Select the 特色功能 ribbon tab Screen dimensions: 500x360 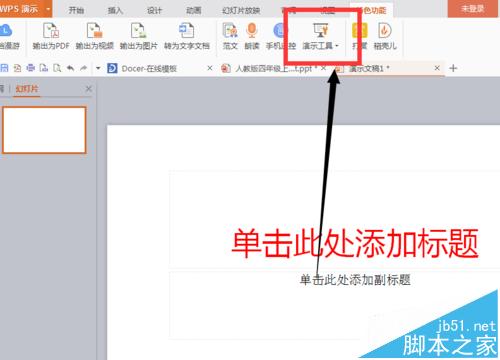pyautogui.click(x=371, y=10)
